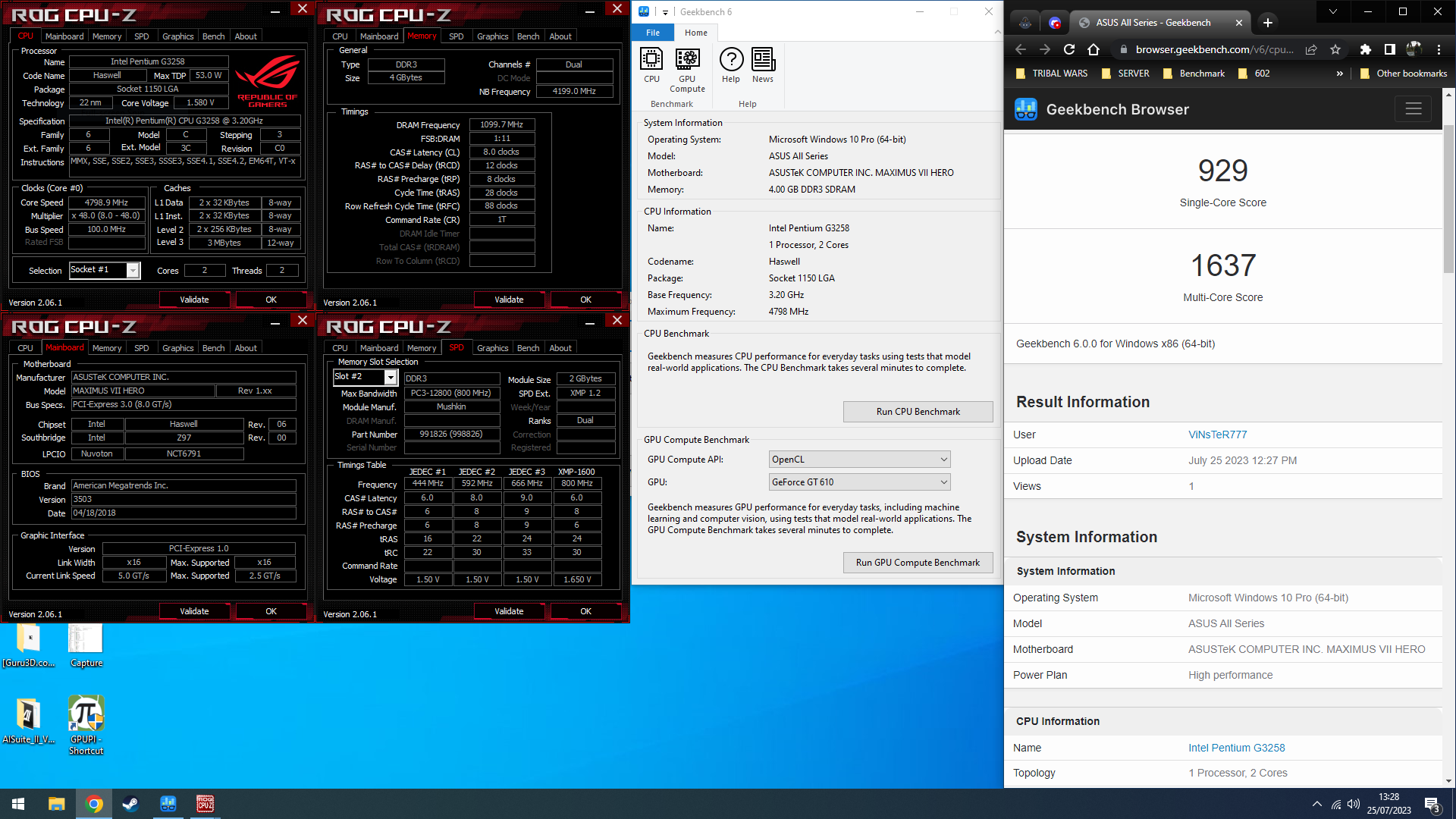Click the GPU Compute icon in Geekbench ribbon

coord(687,70)
